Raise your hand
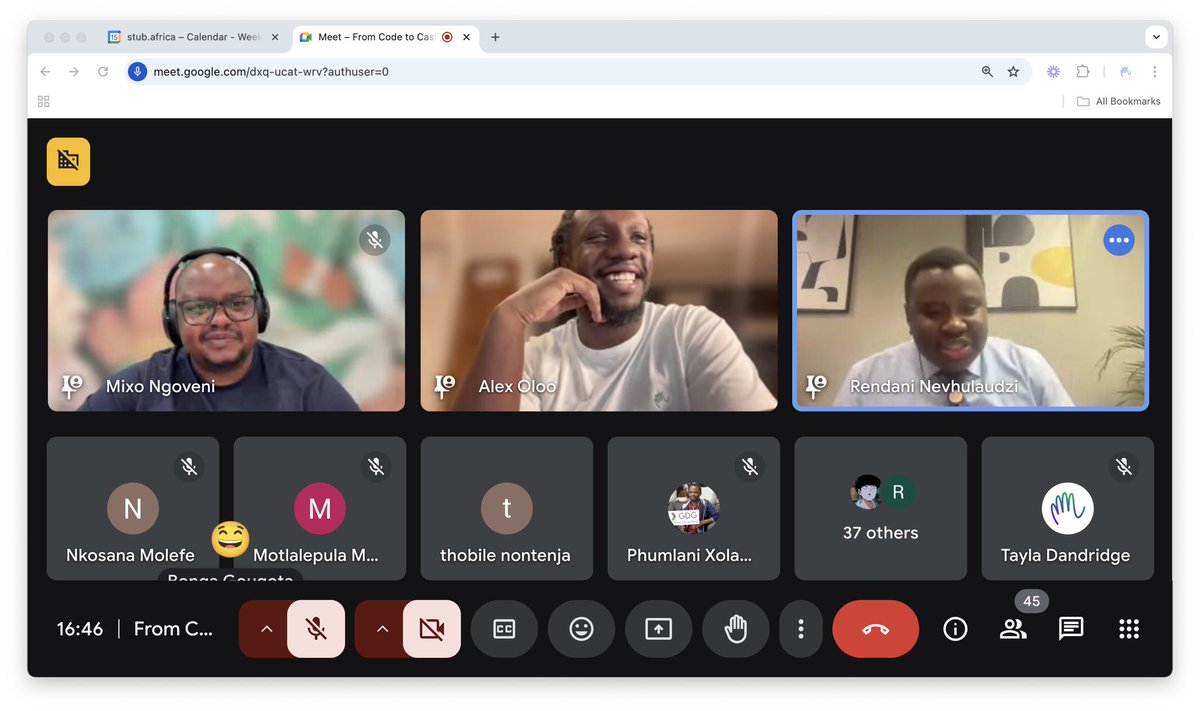1200x711 pixels. (x=735, y=628)
